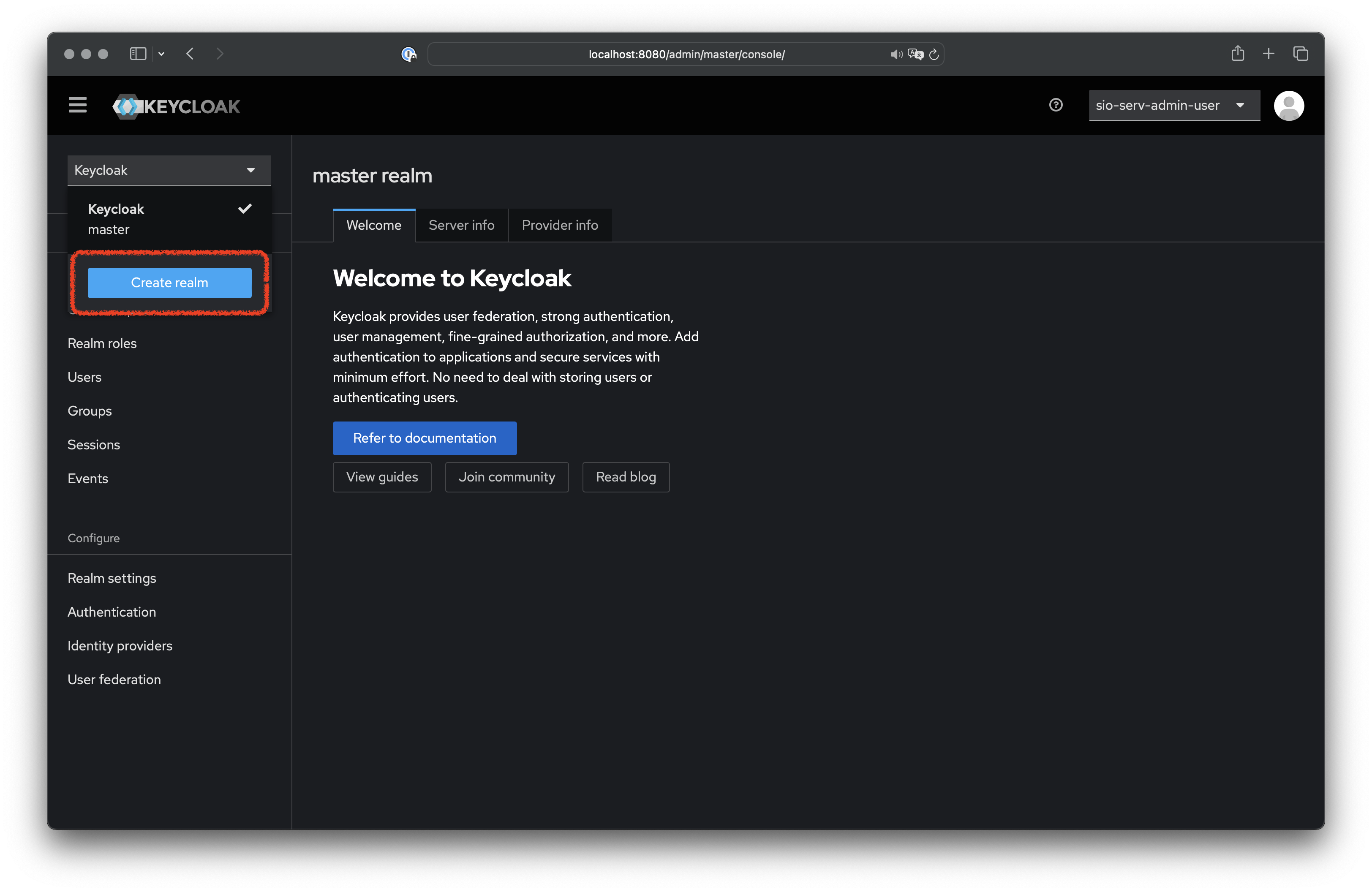The height and width of the screenshot is (892, 1372).
Task: Click the browser address bar
Action: click(x=686, y=54)
